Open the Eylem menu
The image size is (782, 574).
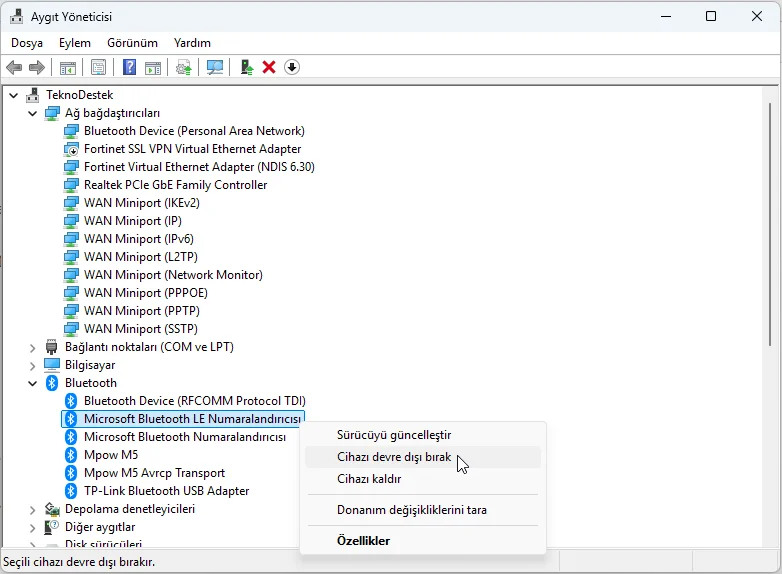[75, 43]
